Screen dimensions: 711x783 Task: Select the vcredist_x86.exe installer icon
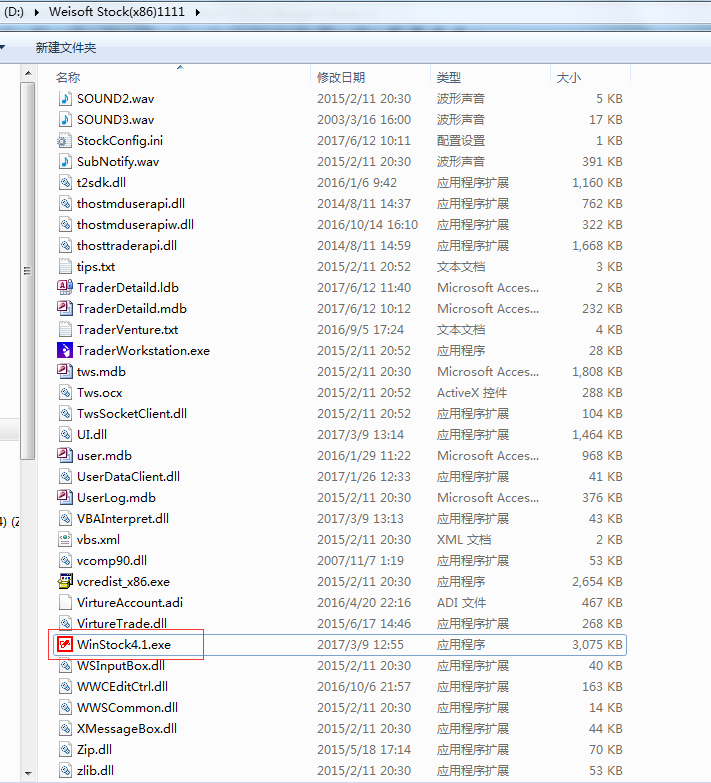pos(65,581)
